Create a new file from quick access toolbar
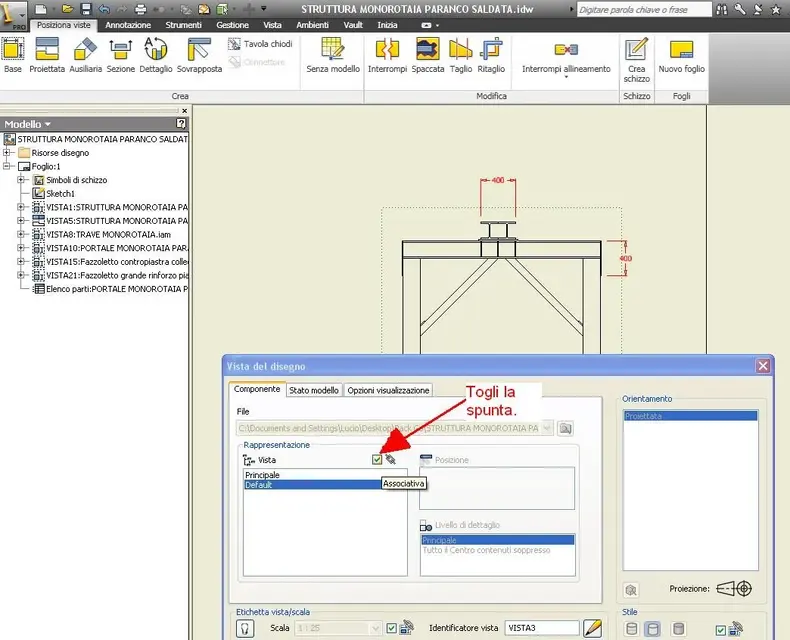 (x=41, y=9)
